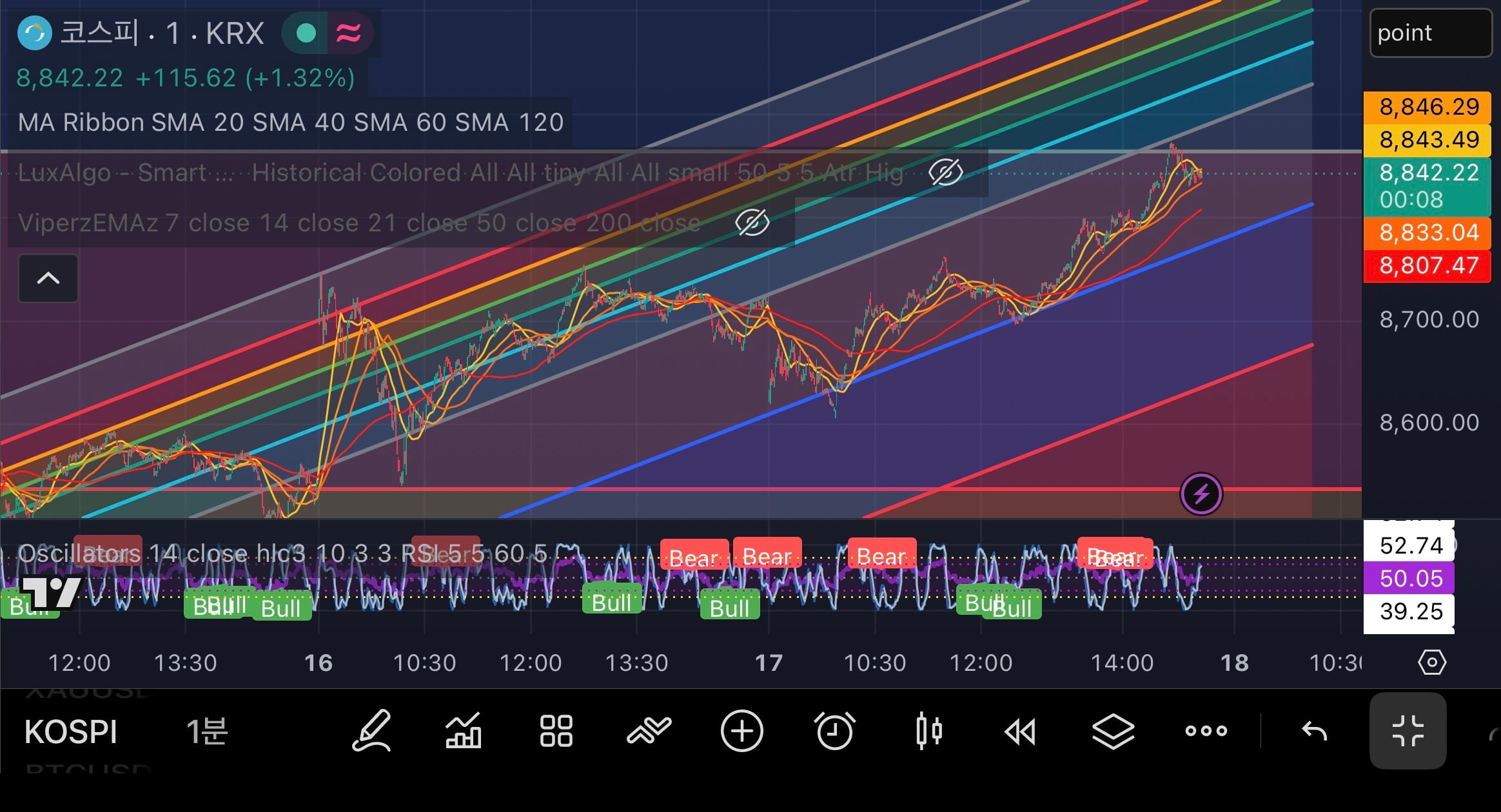
Task: Open the four-square layout grid icon
Action: [x=556, y=731]
